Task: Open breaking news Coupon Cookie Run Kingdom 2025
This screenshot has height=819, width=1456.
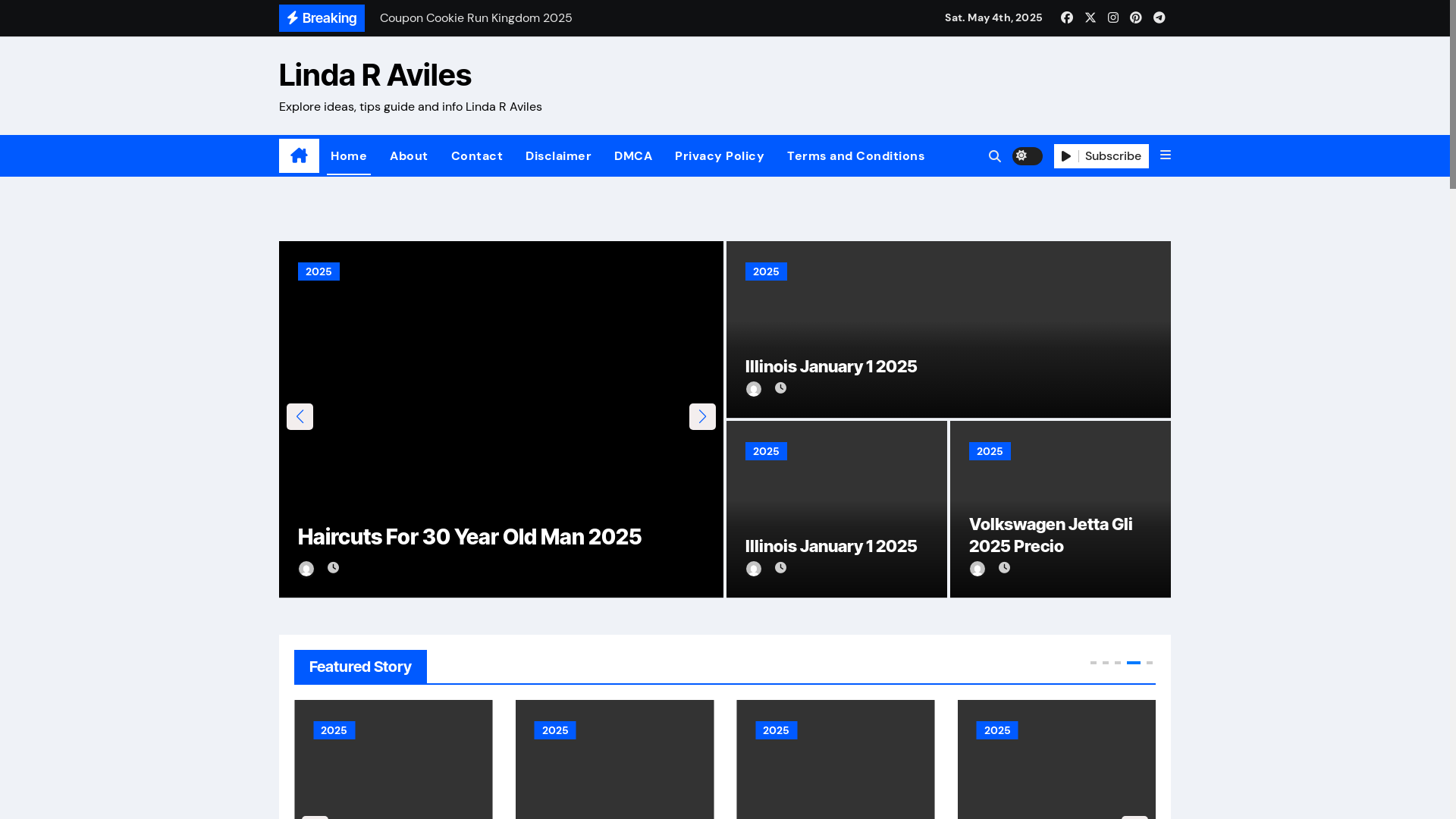Action: tap(475, 18)
